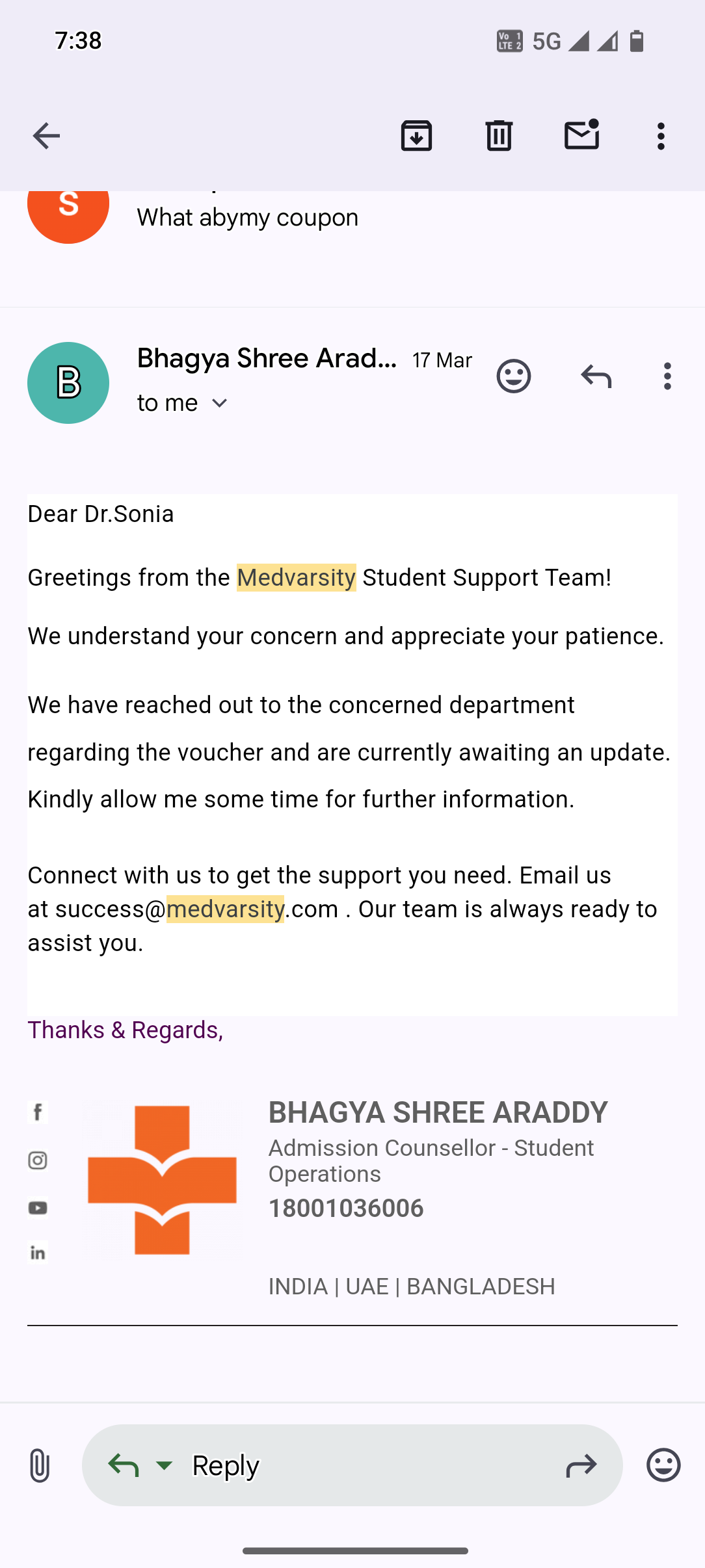Go back using the back arrow
The width and height of the screenshot is (705, 1568).
pos(46,136)
